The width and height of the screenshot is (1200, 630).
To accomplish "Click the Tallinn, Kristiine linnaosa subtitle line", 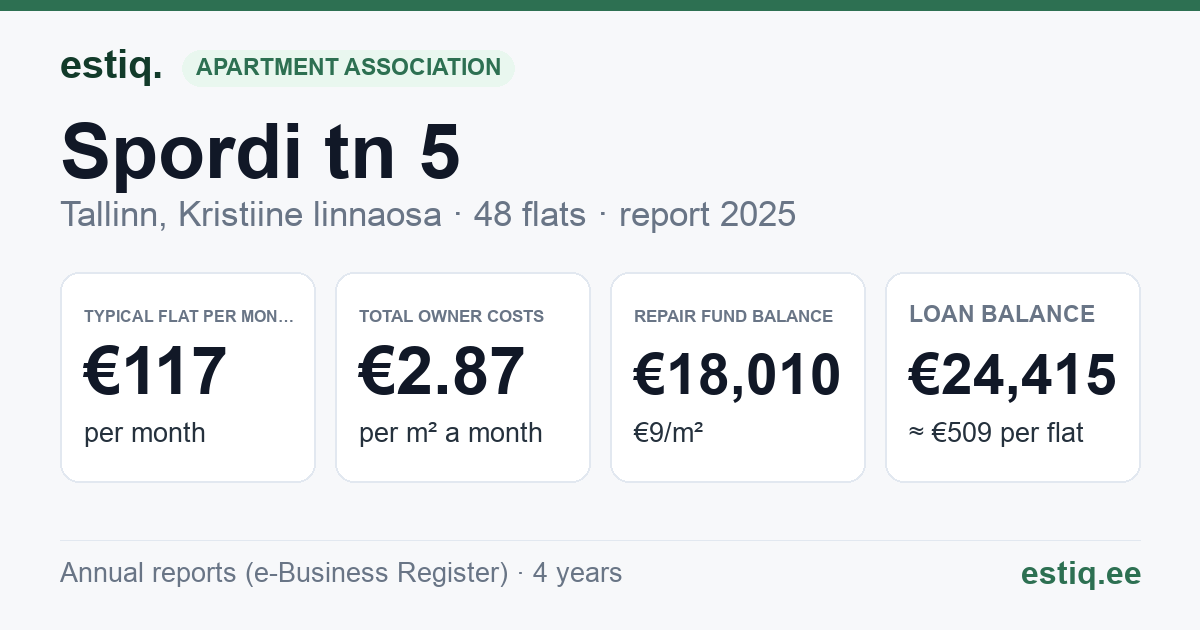I will (x=428, y=214).
